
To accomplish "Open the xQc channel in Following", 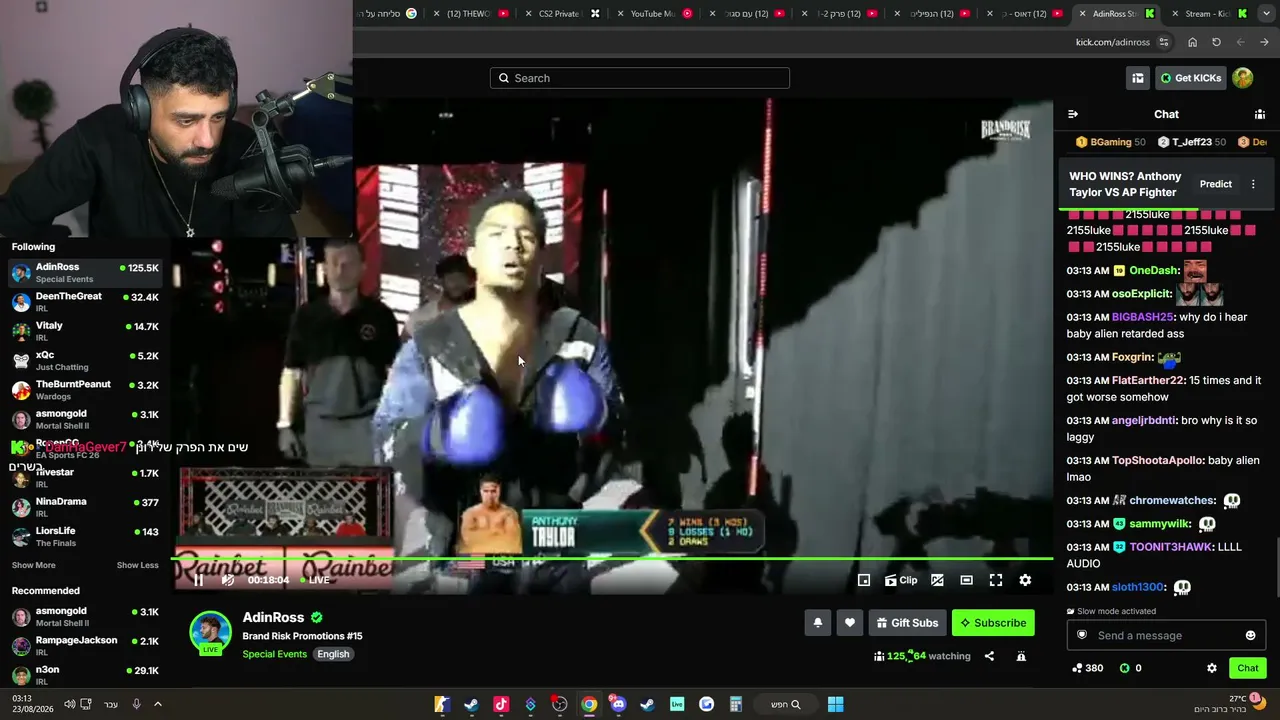I will (86, 360).
